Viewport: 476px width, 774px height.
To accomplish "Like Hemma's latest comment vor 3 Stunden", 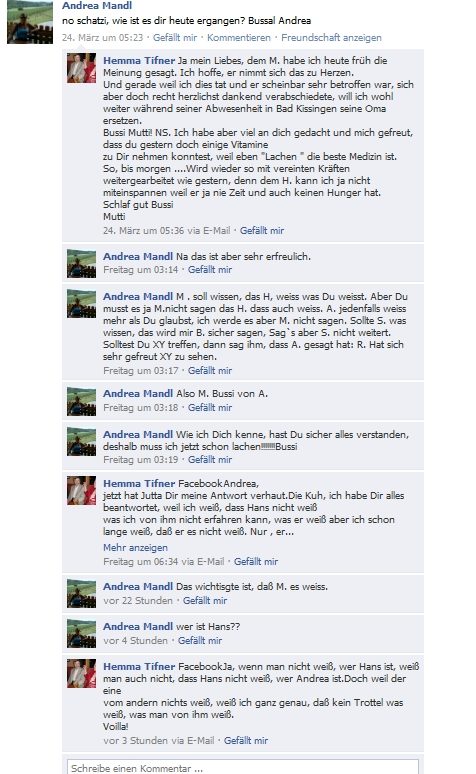I will click(246, 740).
